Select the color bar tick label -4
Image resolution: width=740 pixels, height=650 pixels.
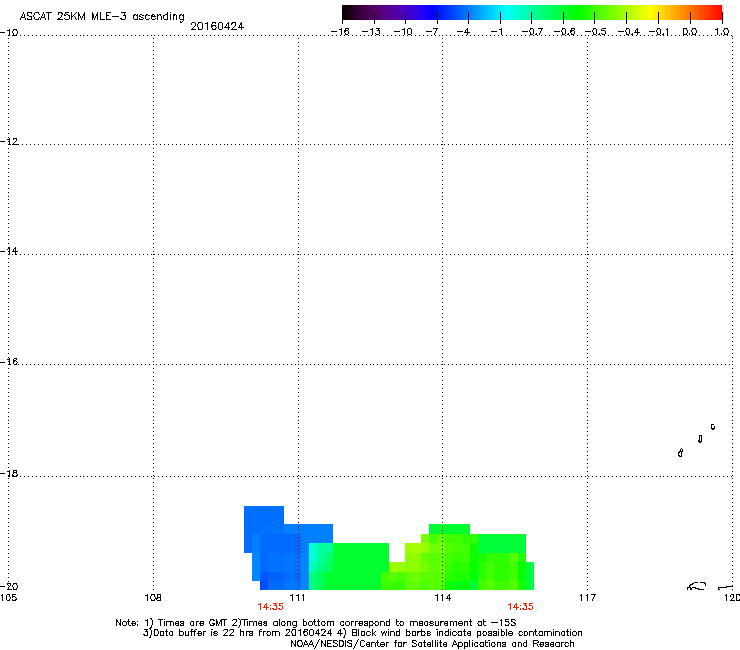click(463, 32)
